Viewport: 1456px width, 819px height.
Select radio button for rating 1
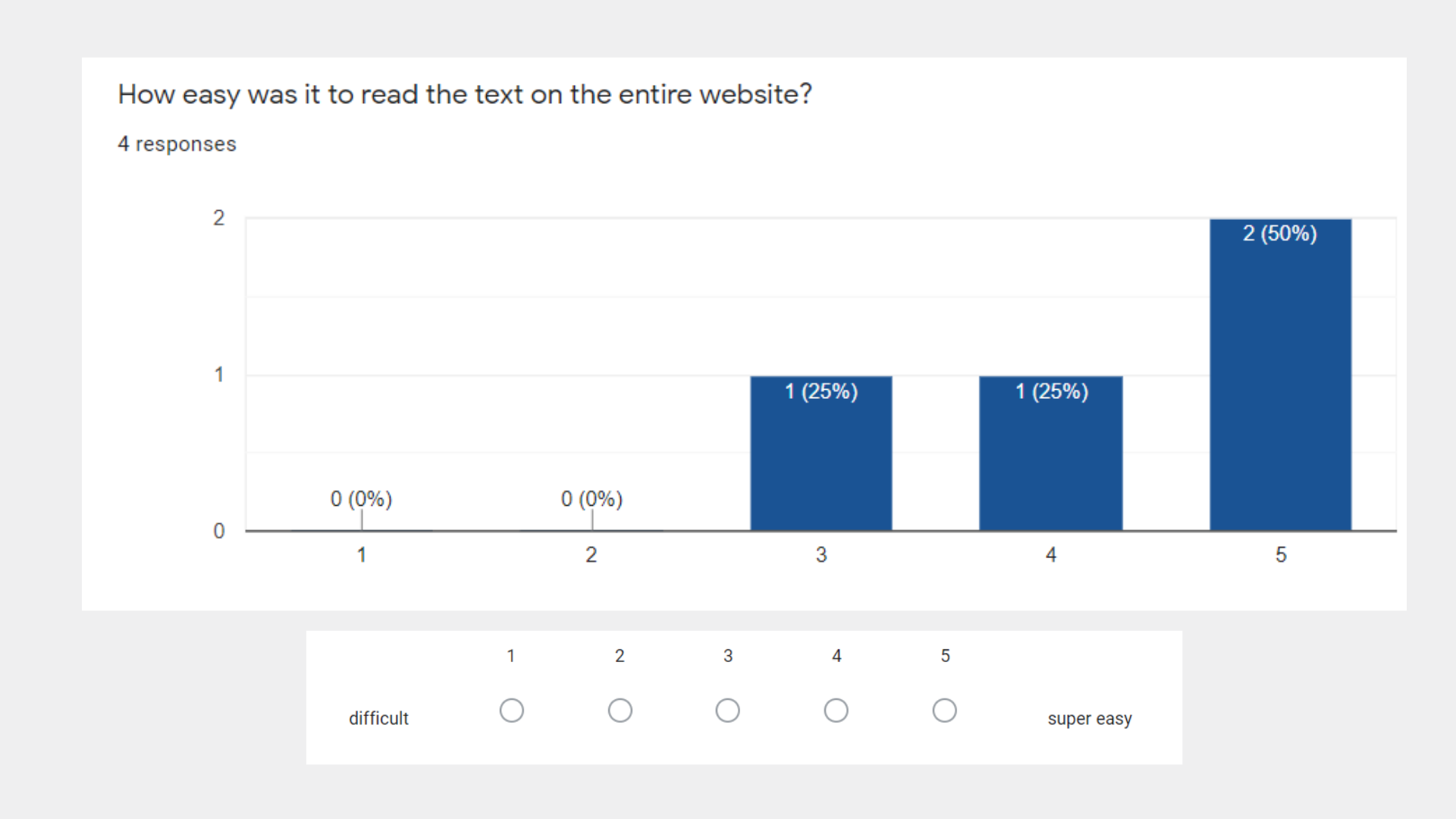point(512,711)
